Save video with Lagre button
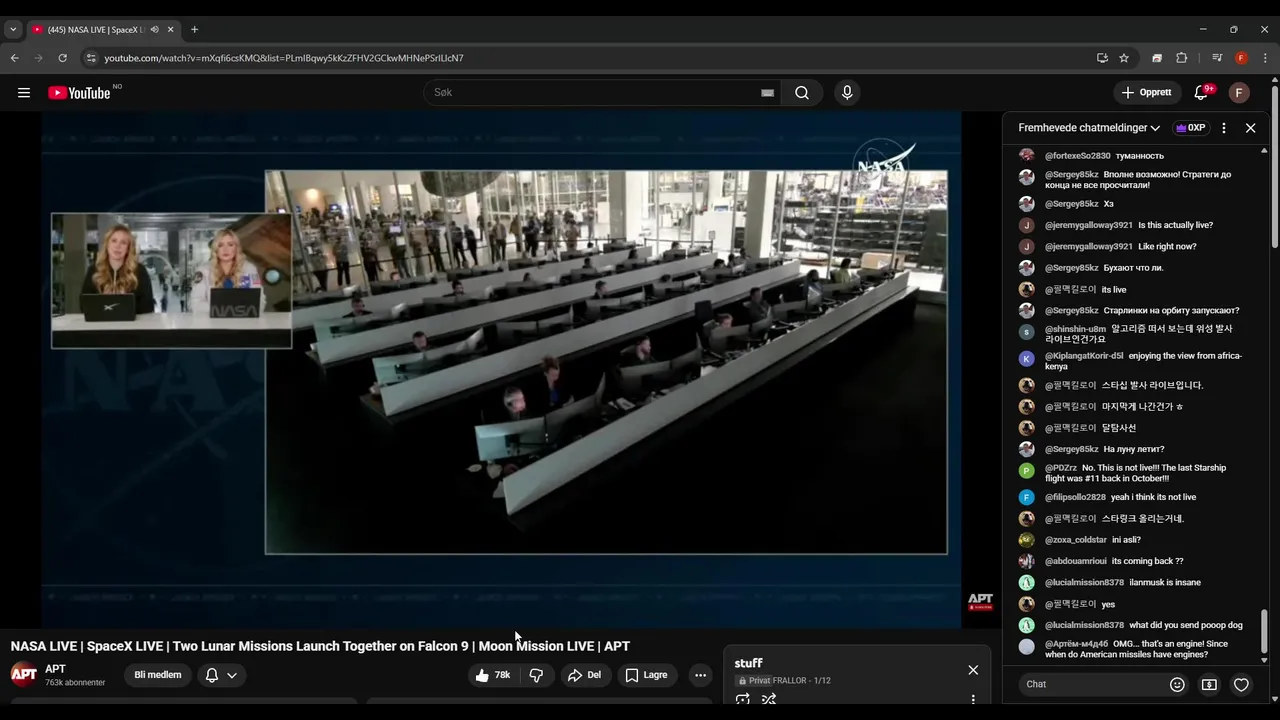 pos(646,675)
